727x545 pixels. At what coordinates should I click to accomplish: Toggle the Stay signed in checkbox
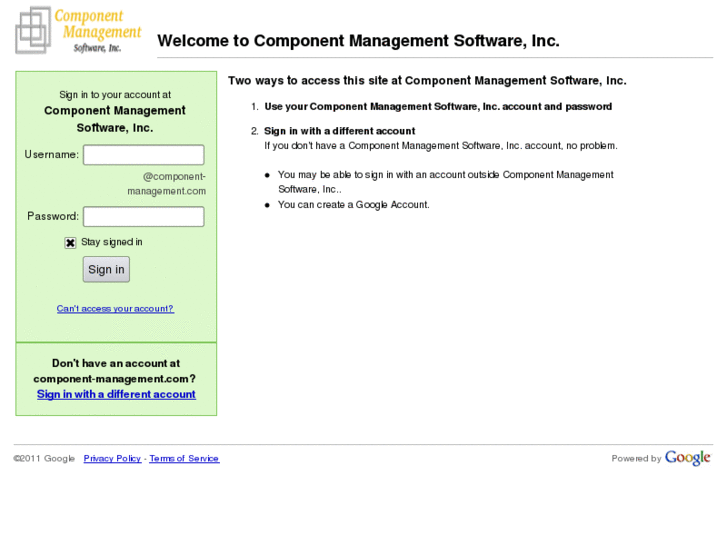[x=70, y=243]
